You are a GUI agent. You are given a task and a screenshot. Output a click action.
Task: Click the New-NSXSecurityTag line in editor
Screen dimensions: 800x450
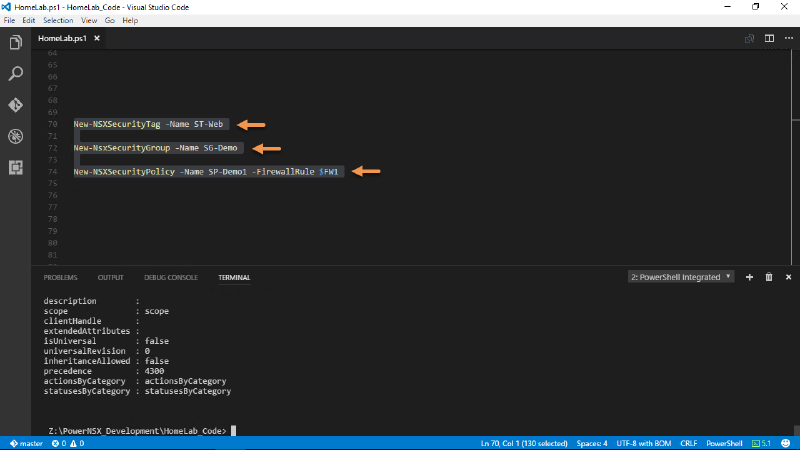click(148, 124)
